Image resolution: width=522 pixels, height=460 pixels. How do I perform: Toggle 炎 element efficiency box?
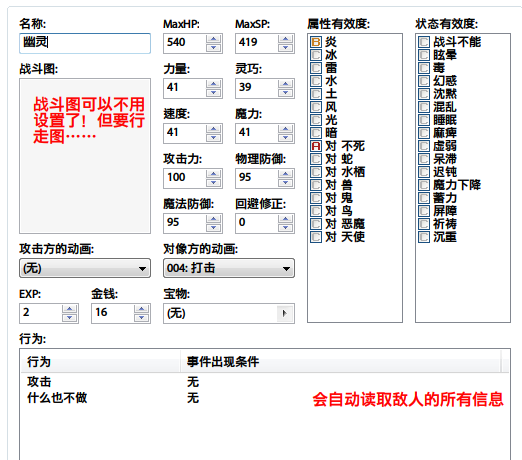click(x=316, y=42)
